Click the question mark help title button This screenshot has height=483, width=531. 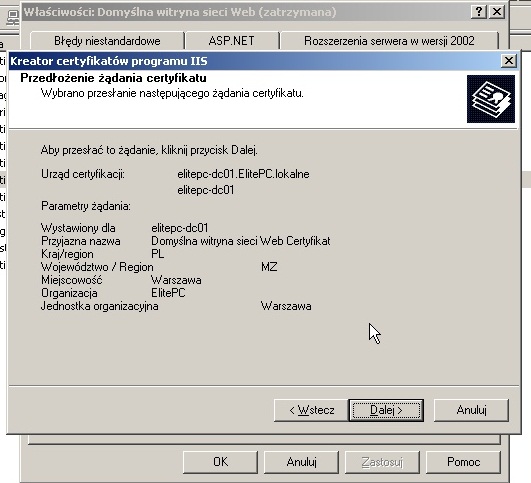click(479, 12)
